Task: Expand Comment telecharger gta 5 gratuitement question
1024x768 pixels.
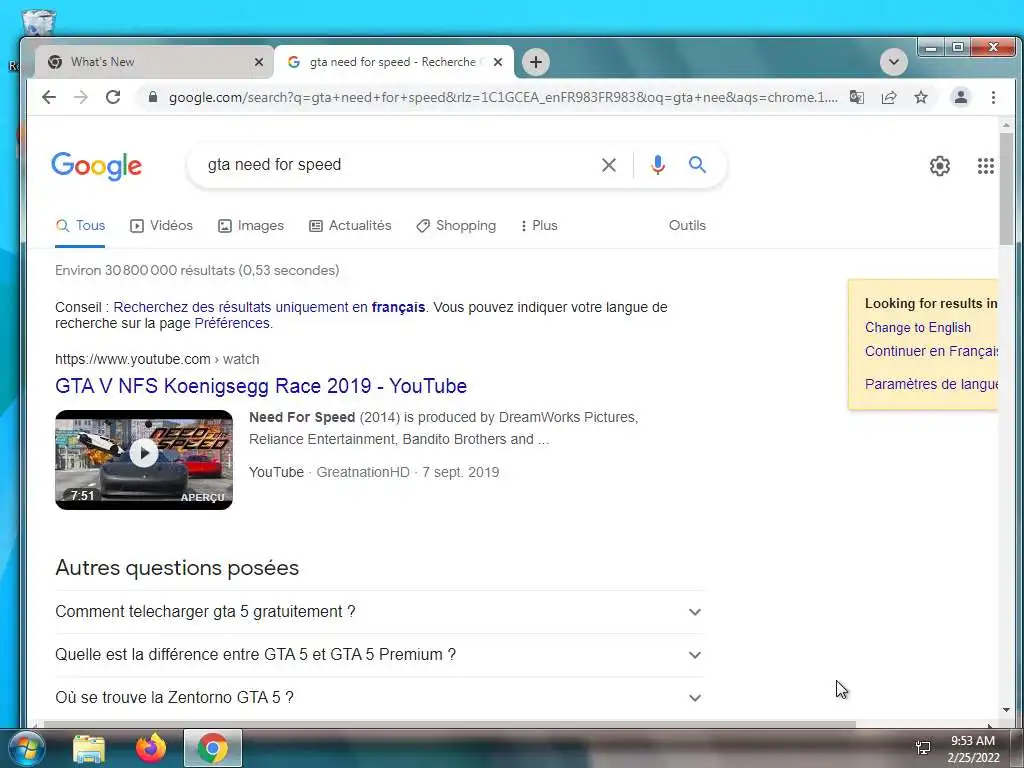Action: pos(379,612)
